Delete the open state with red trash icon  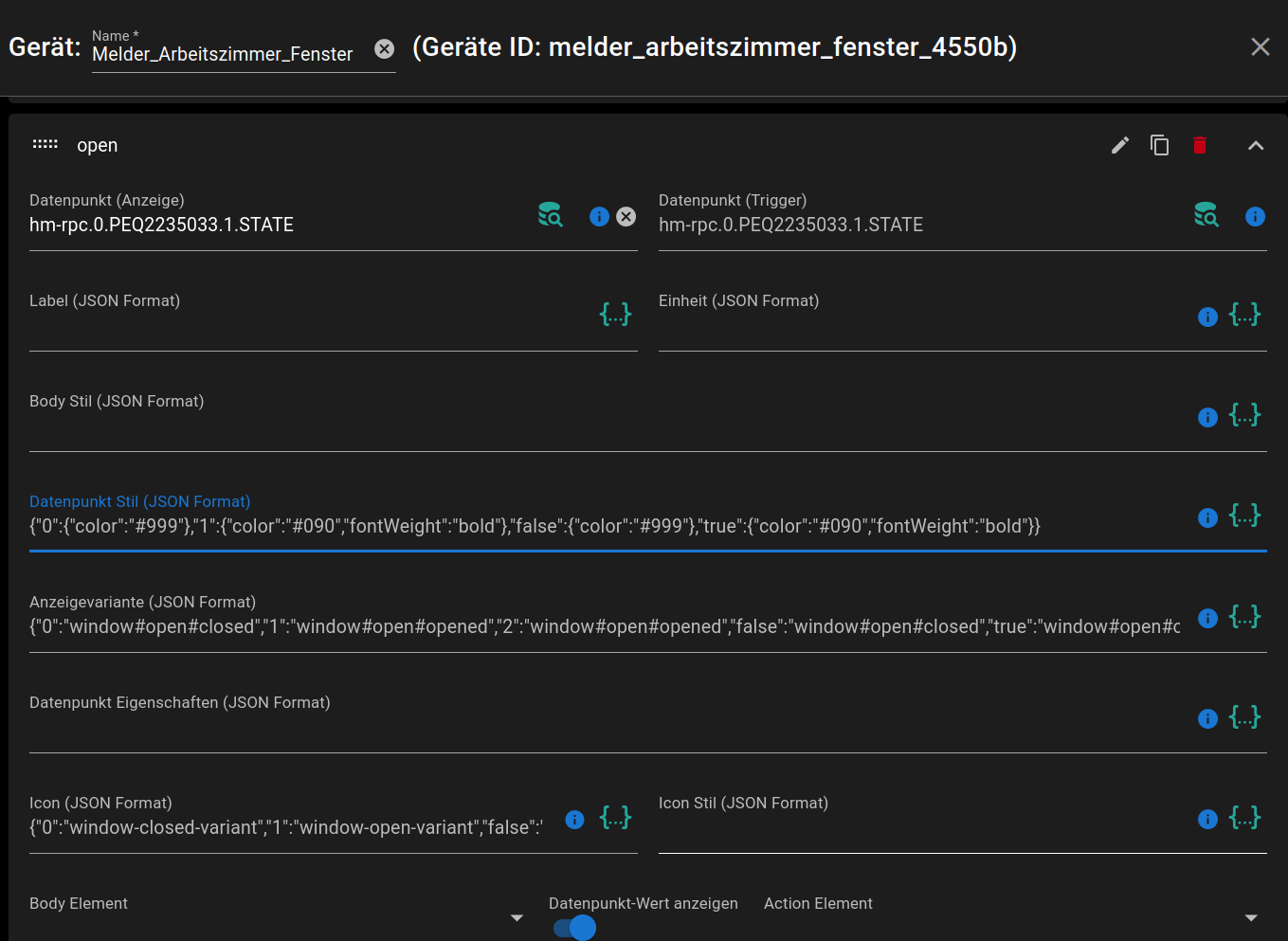[1200, 145]
